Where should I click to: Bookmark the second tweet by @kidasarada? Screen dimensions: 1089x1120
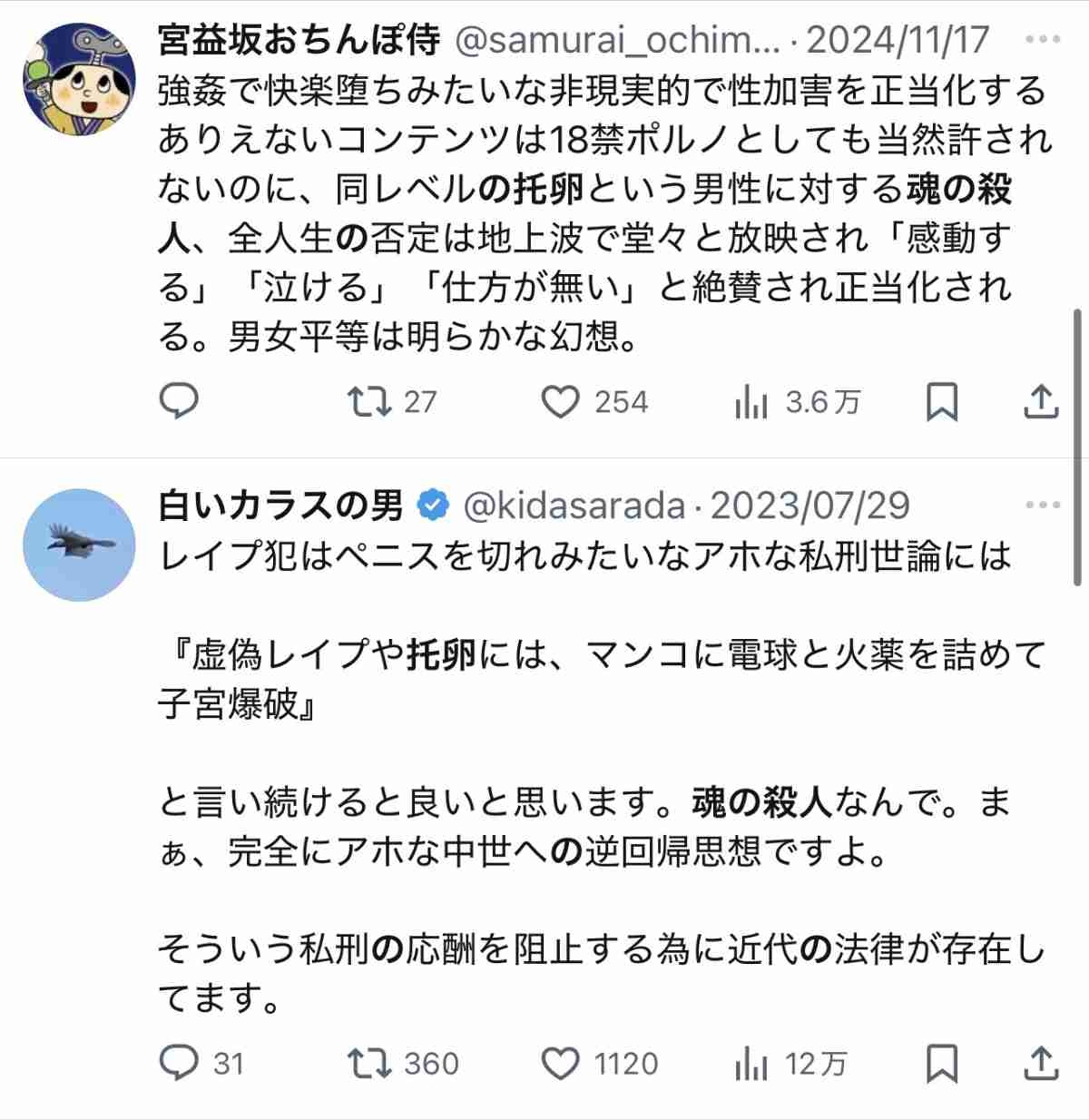coord(941,1063)
